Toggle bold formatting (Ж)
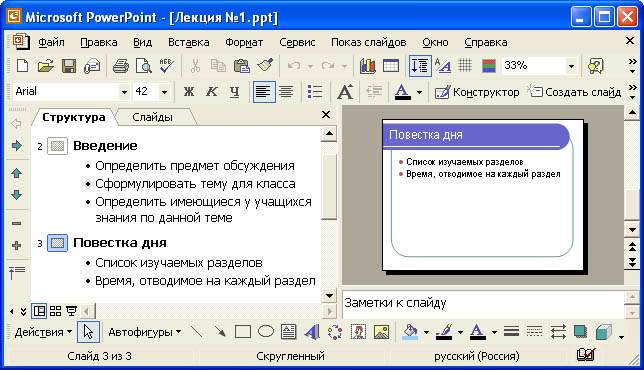The height and width of the screenshot is (370, 644). (x=189, y=92)
